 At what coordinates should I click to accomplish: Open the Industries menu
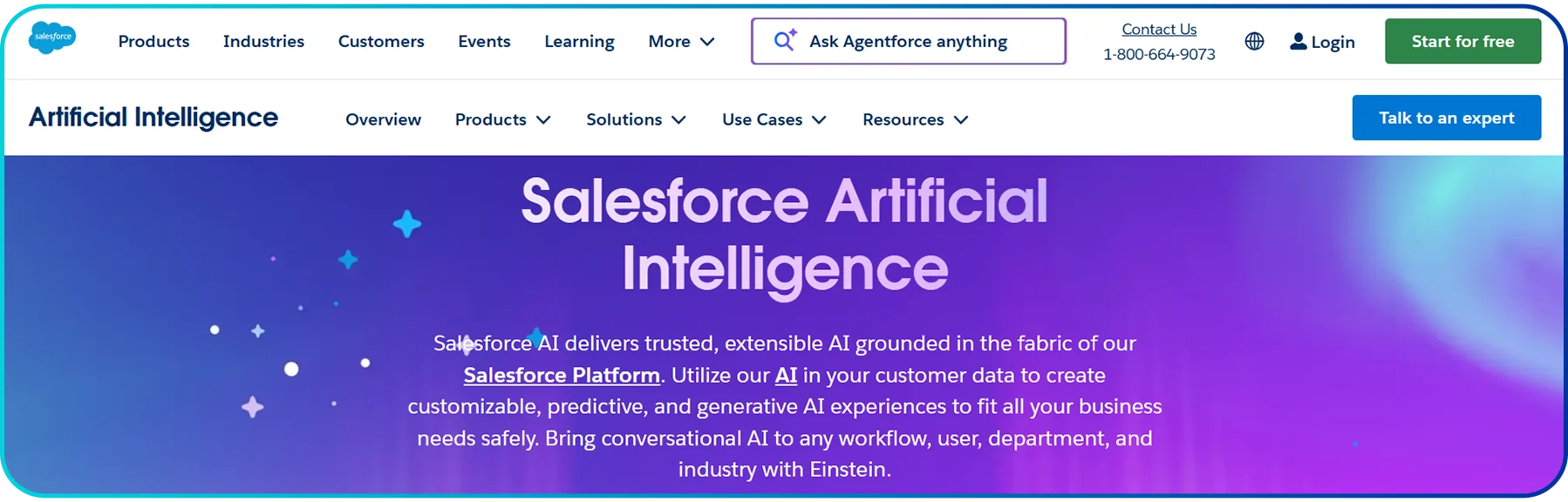tap(263, 41)
